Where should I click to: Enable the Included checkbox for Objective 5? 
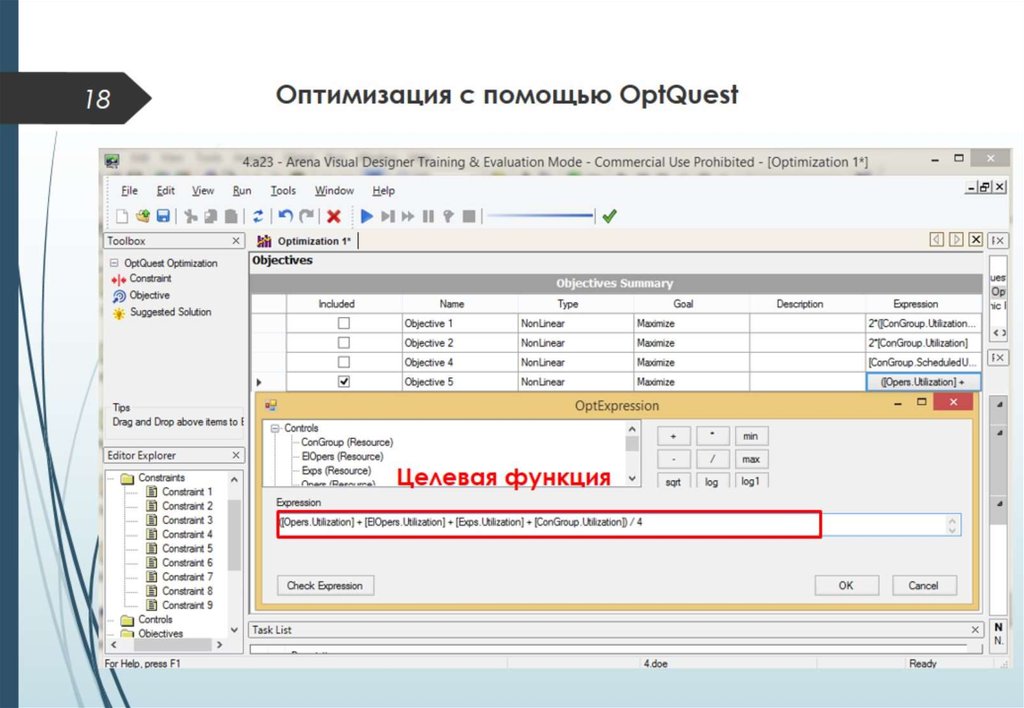coord(344,381)
